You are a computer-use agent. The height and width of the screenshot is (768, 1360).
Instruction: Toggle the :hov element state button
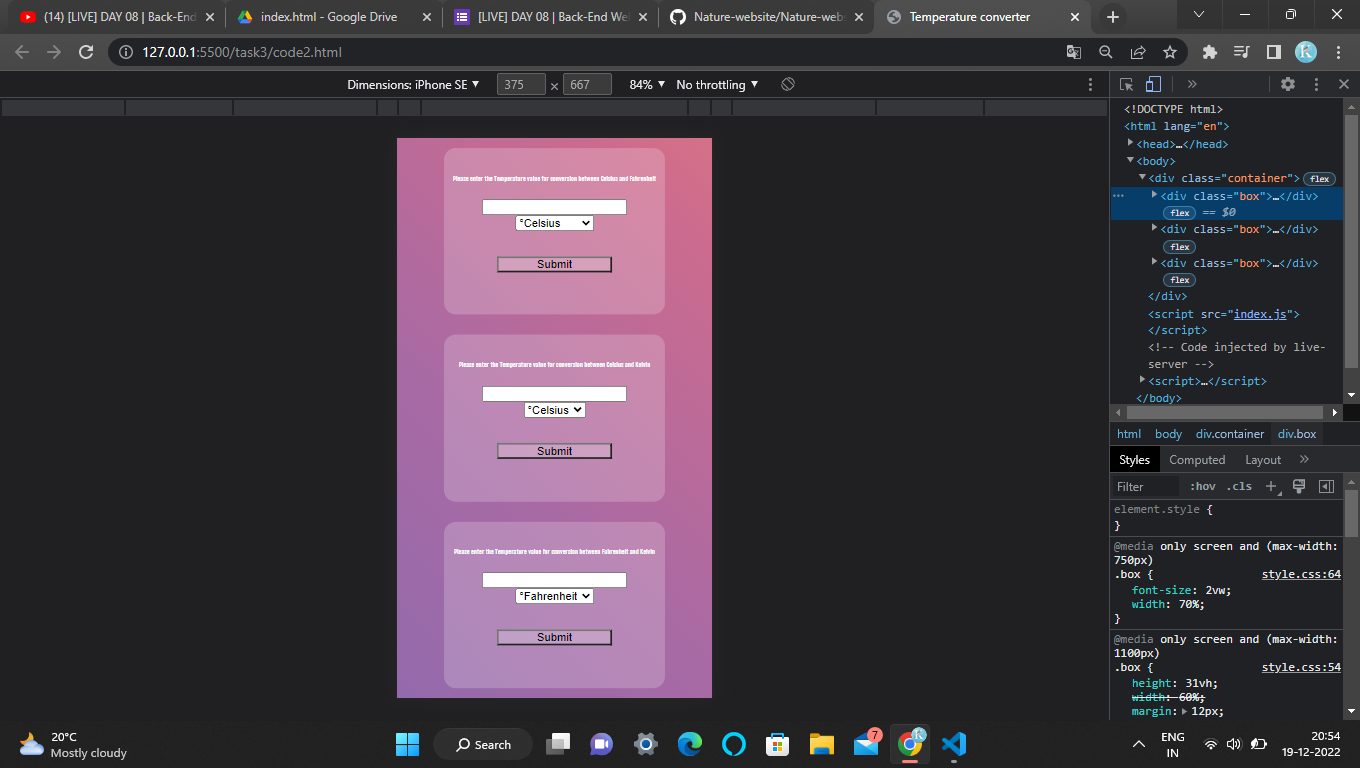[x=1203, y=486]
